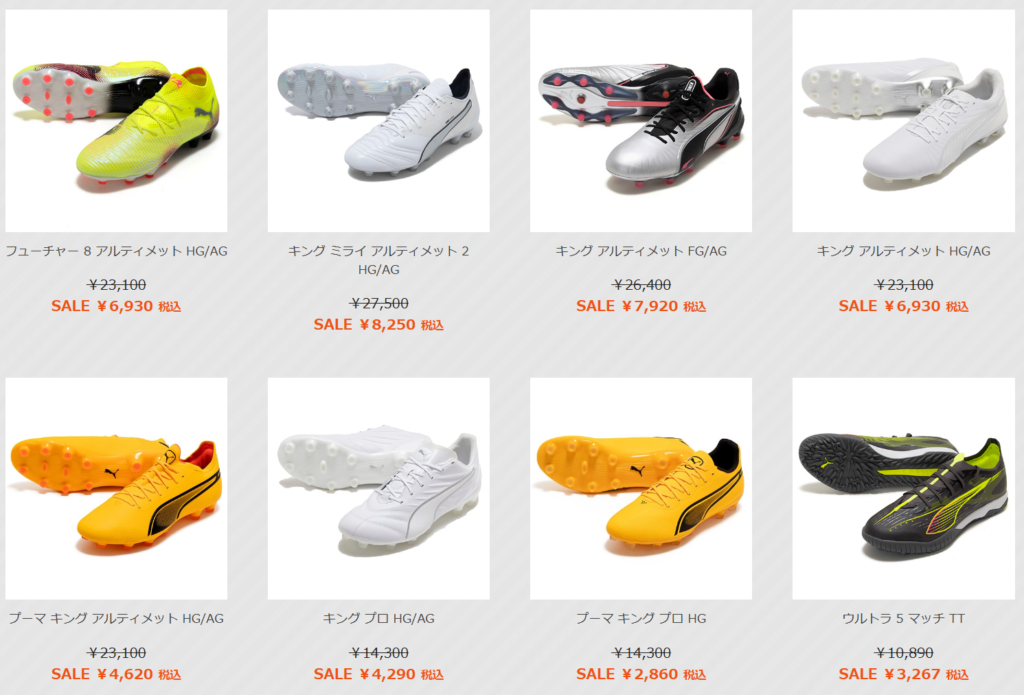The height and width of the screenshot is (695, 1024).
Task: Select the black Ultra 5 Match TT image
Action: [904, 489]
